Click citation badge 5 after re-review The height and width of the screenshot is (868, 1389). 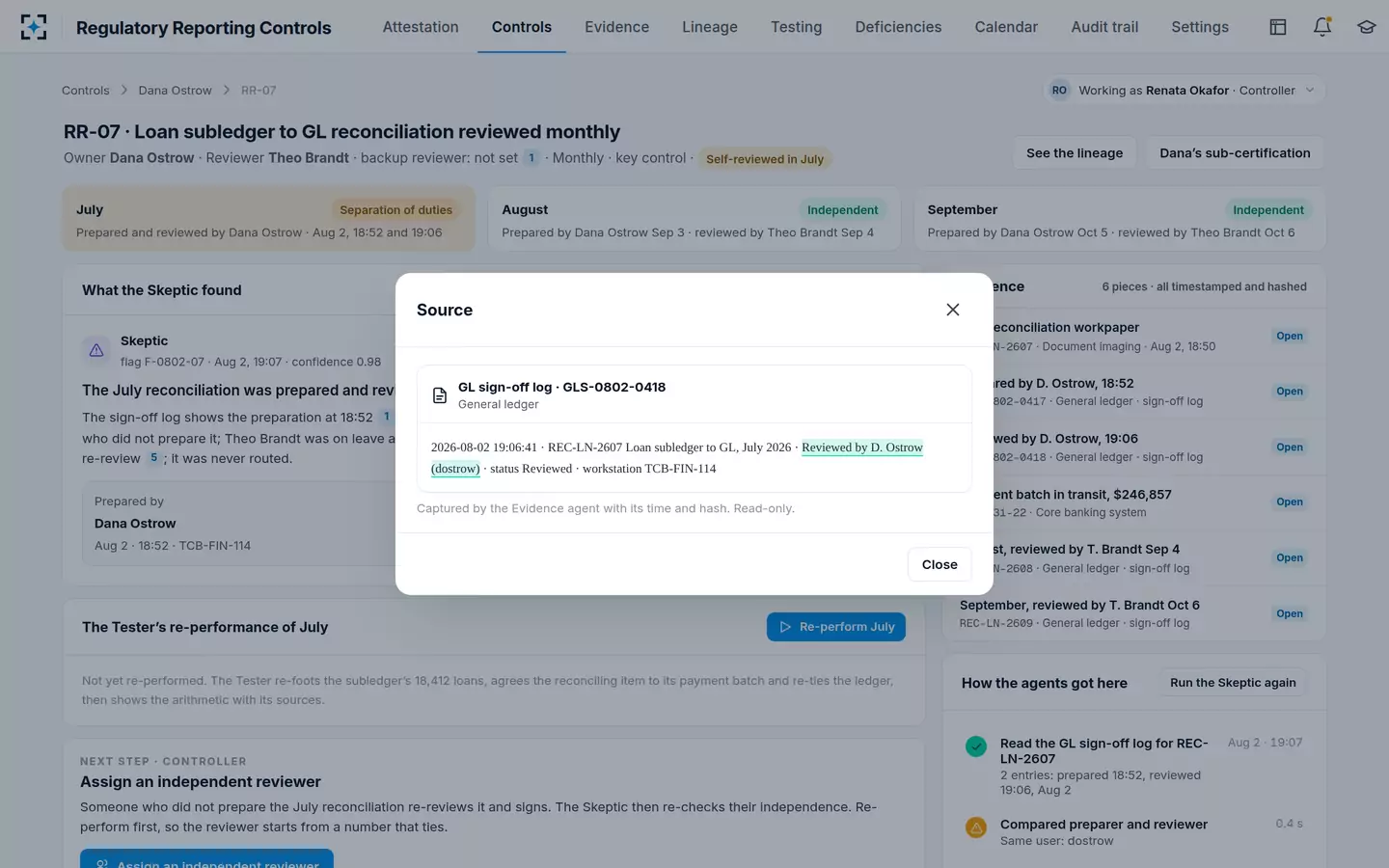tap(153, 458)
